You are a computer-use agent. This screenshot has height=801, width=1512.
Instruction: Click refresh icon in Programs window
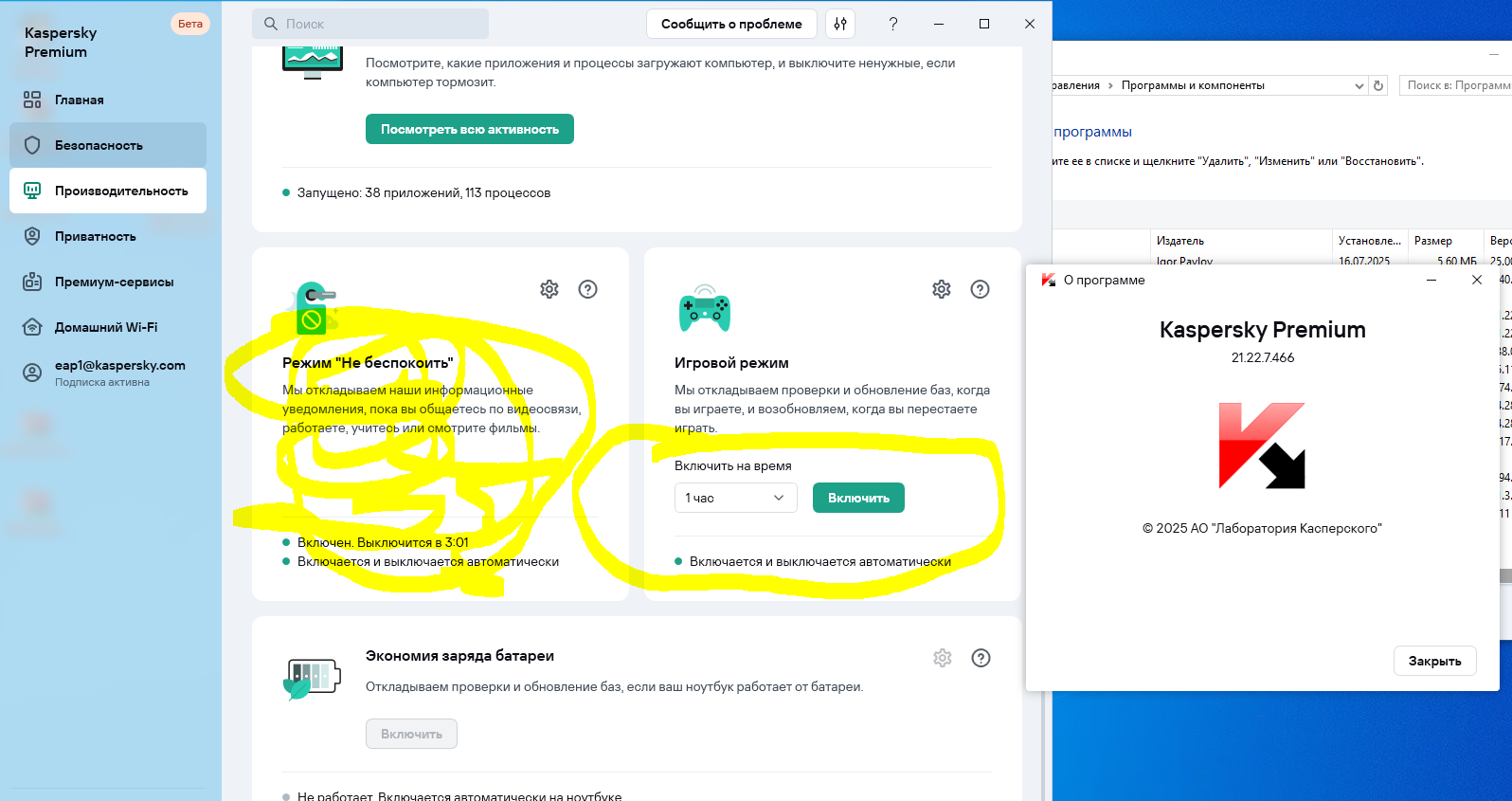[x=1378, y=85]
